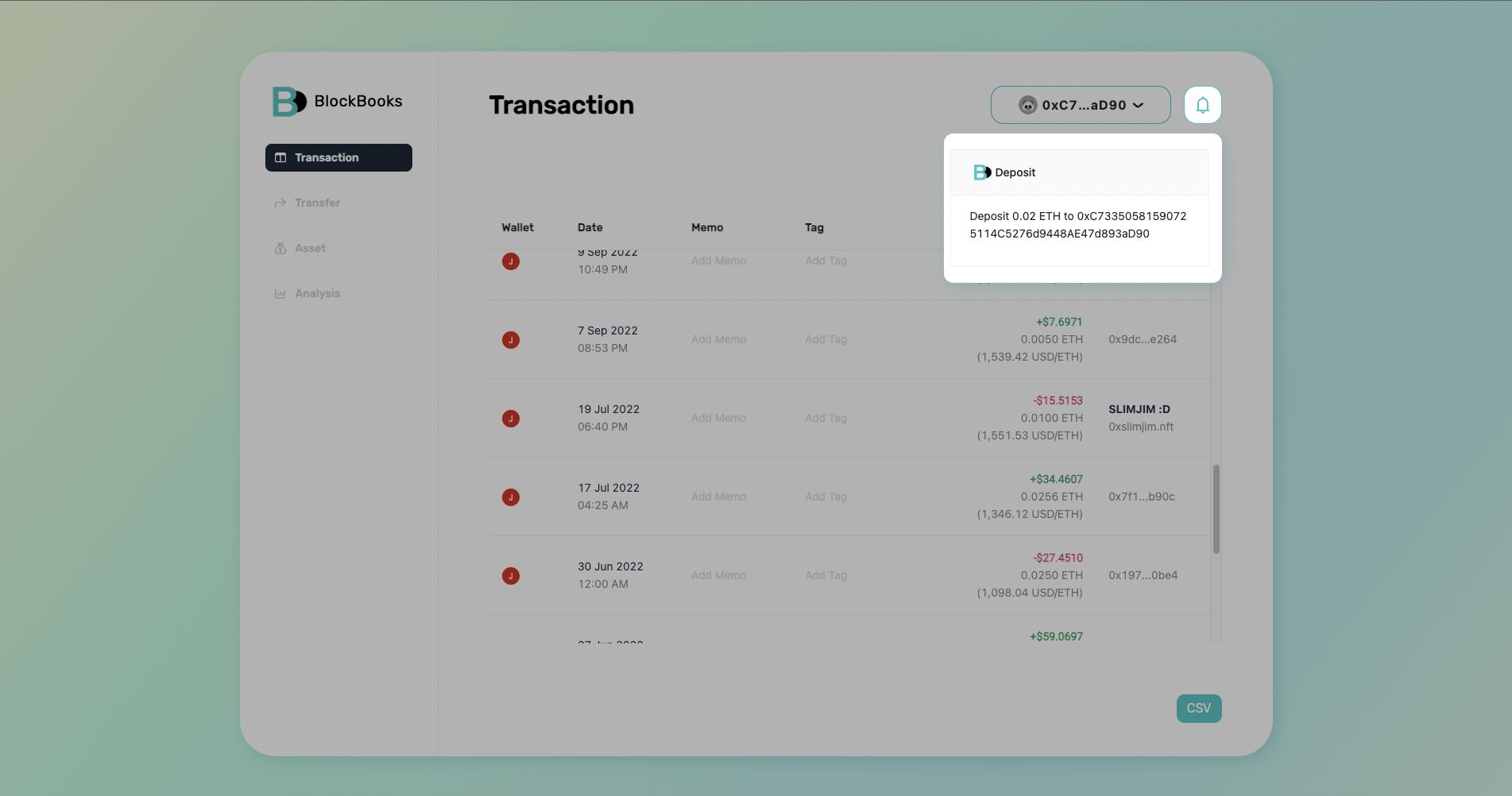The image size is (1512, 796).
Task: Click the +$7.6971 amount
Action: [1059, 322]
